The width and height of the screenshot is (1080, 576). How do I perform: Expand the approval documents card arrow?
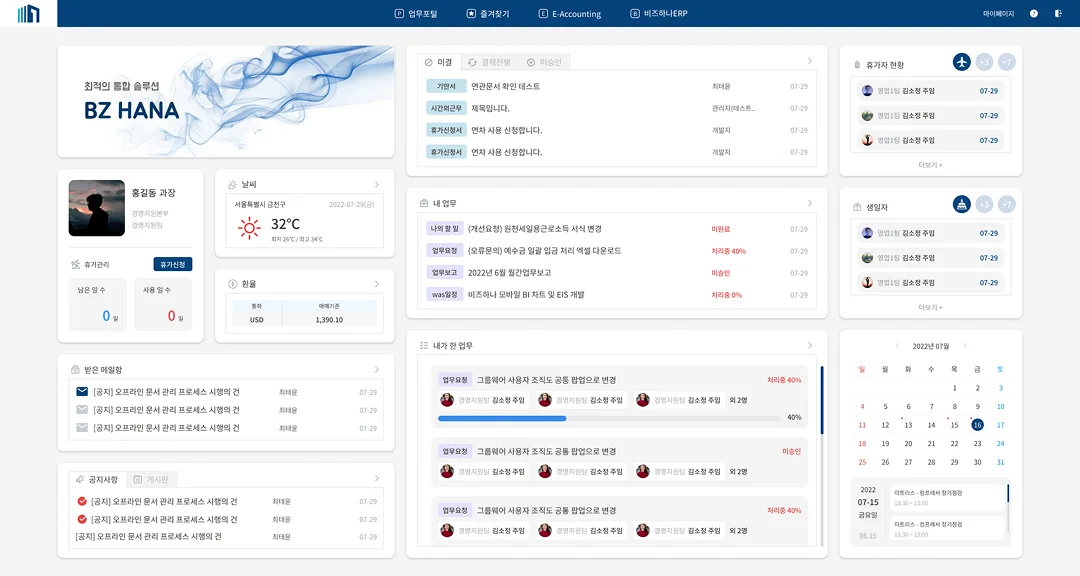point(810,61)
